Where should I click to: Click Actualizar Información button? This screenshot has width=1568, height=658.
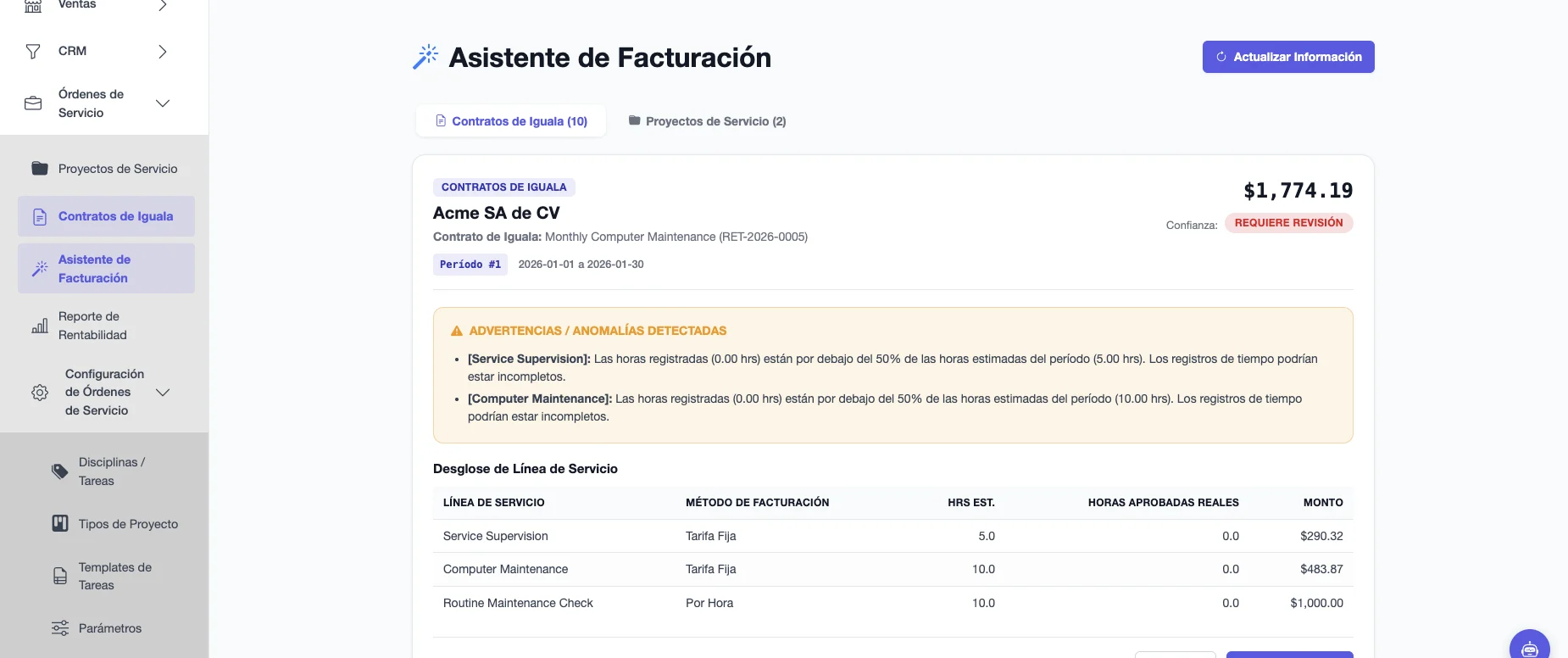(1288, 57)
